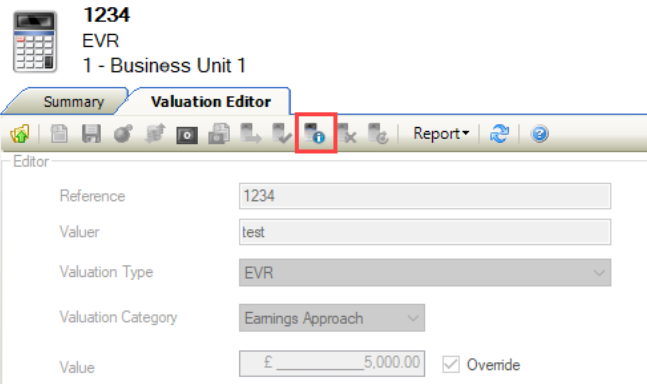Click the Reference input field
The width and height of the screenshot is (647, 384).
(425, 196)
